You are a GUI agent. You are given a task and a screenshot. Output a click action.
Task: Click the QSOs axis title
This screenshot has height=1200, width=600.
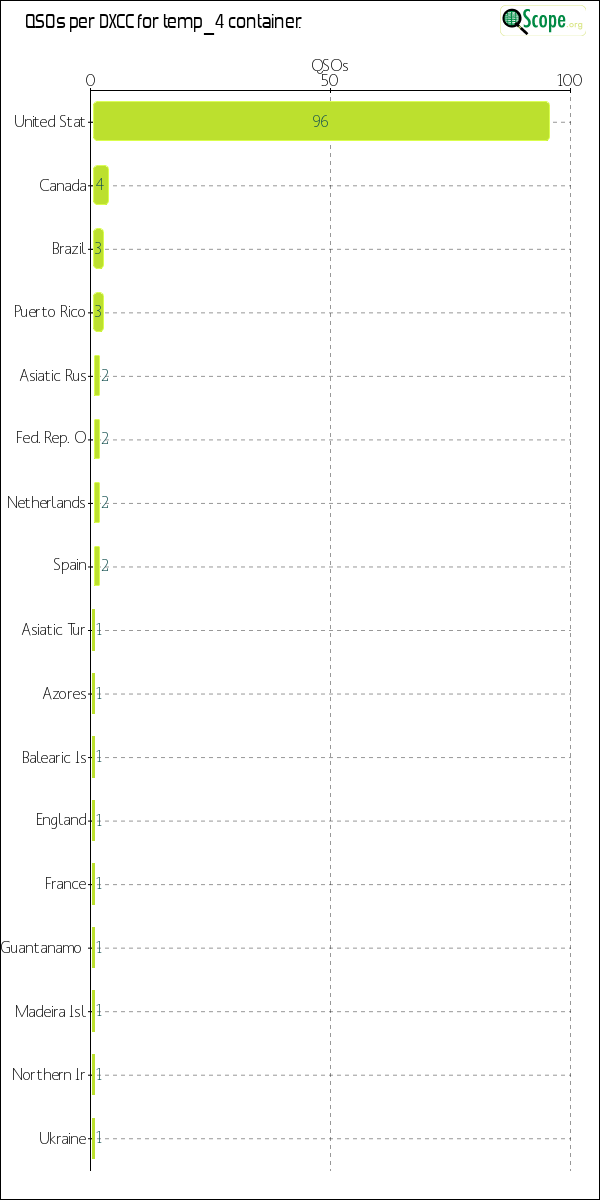[x=330, y=65]
